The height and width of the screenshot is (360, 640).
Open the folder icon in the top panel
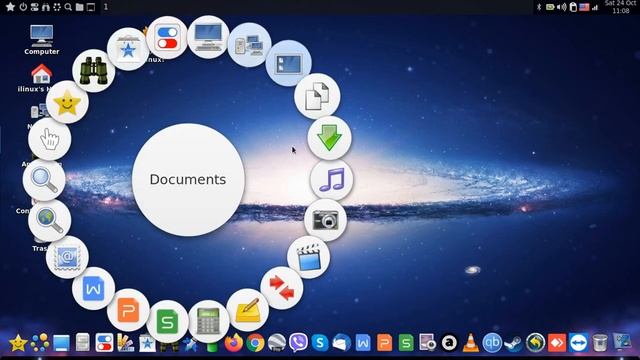pos(80,7)
